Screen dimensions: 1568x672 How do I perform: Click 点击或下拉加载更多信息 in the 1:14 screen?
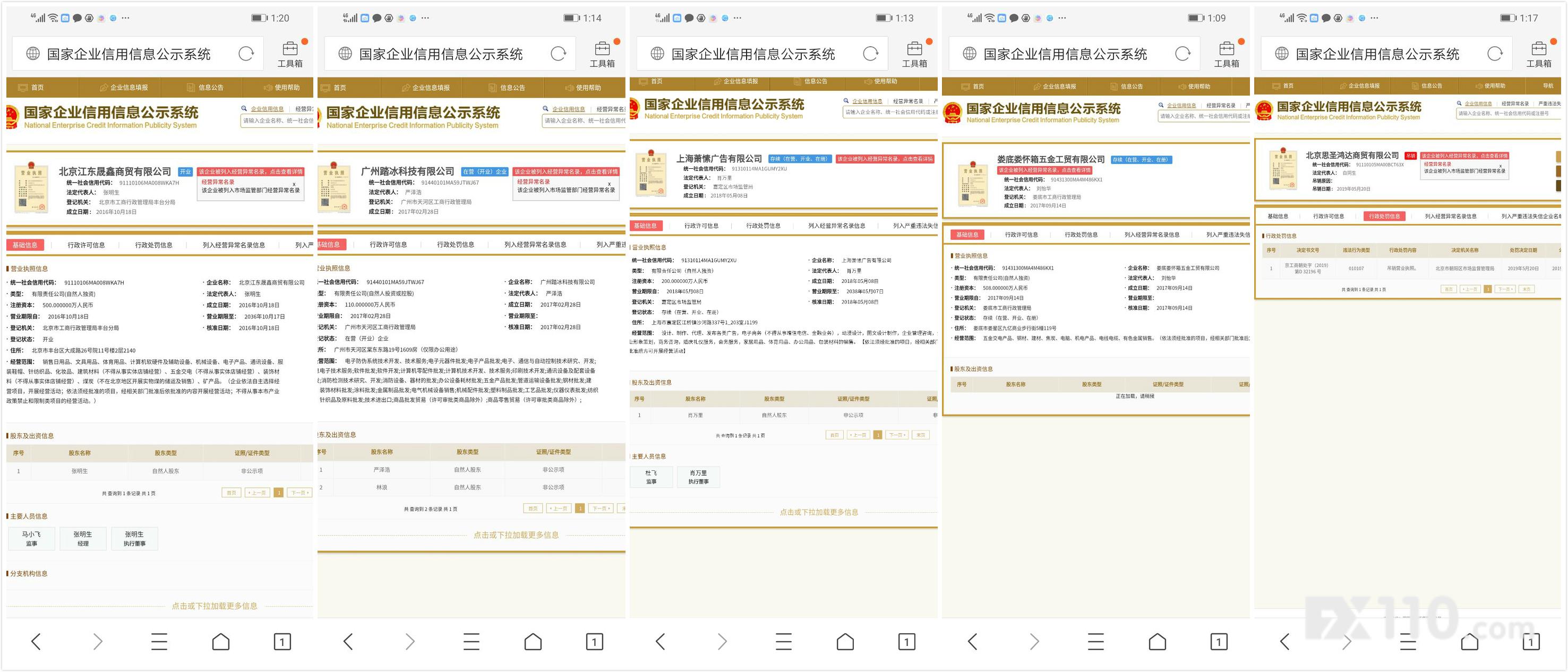[x=516, y=535]
